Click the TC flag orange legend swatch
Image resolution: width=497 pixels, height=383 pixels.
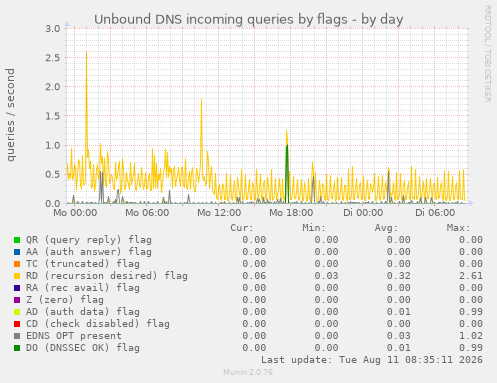17,264
